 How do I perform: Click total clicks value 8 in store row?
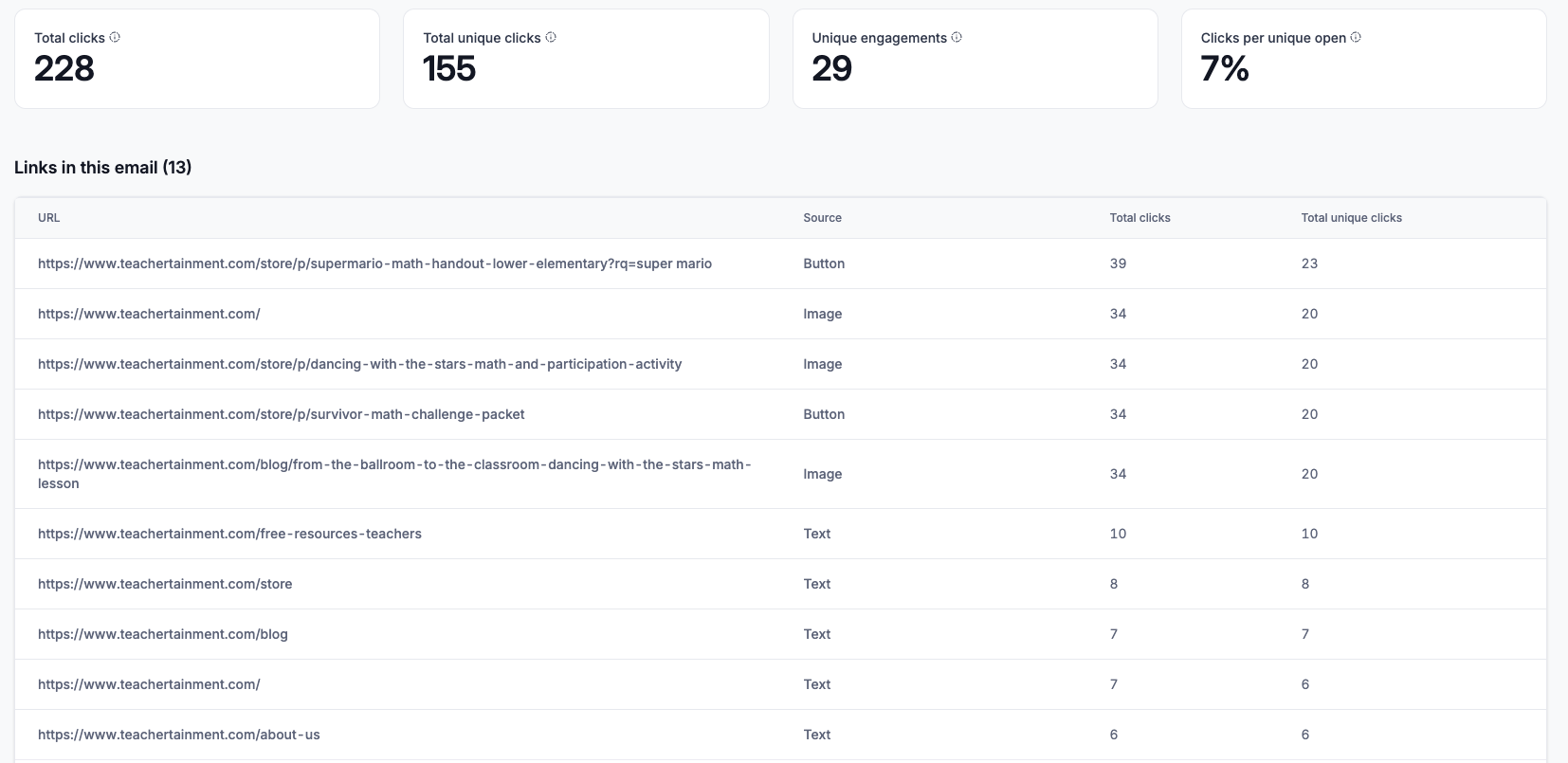[1114, 584]
